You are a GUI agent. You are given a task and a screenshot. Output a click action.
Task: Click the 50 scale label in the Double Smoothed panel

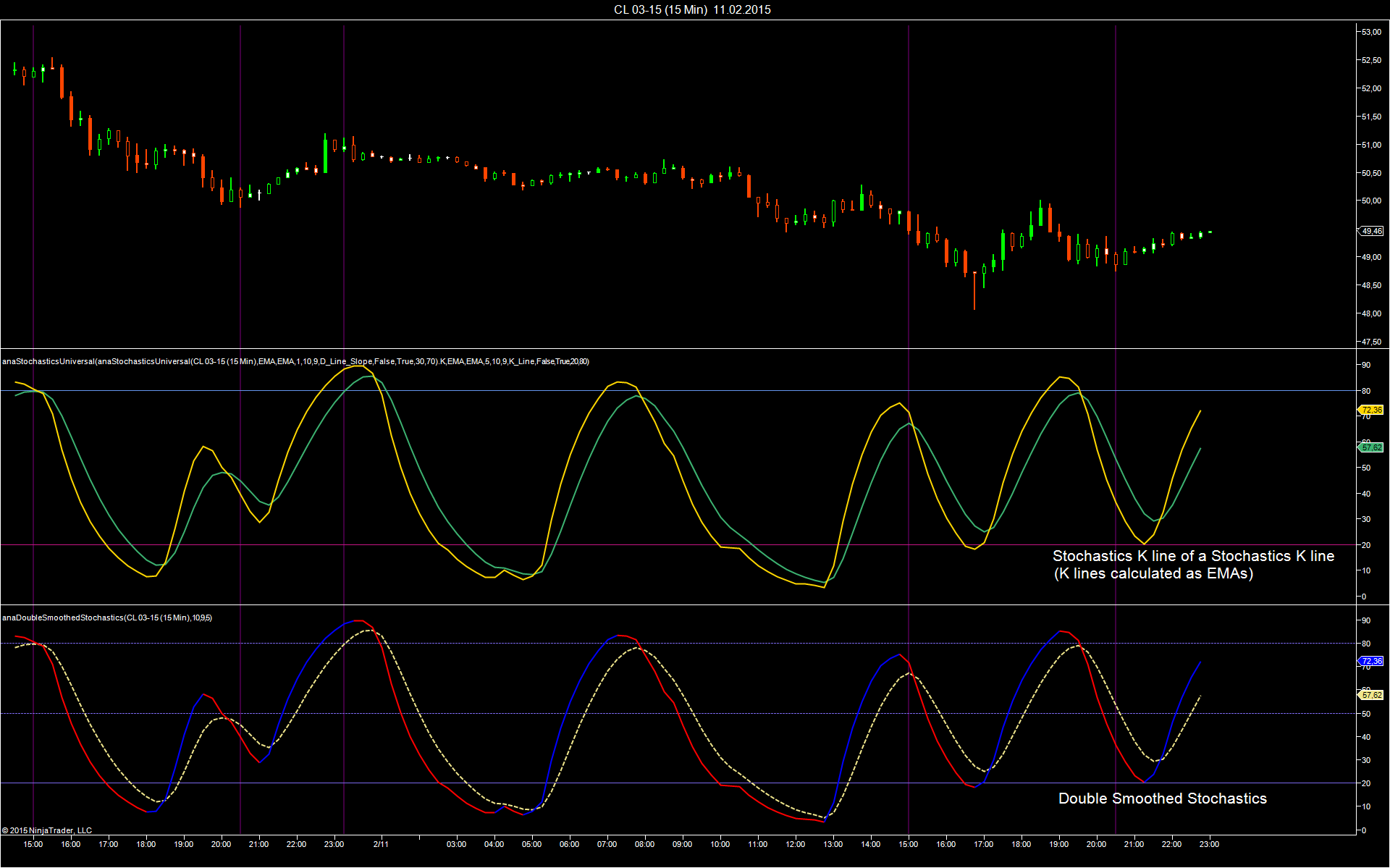point(1366,714)
